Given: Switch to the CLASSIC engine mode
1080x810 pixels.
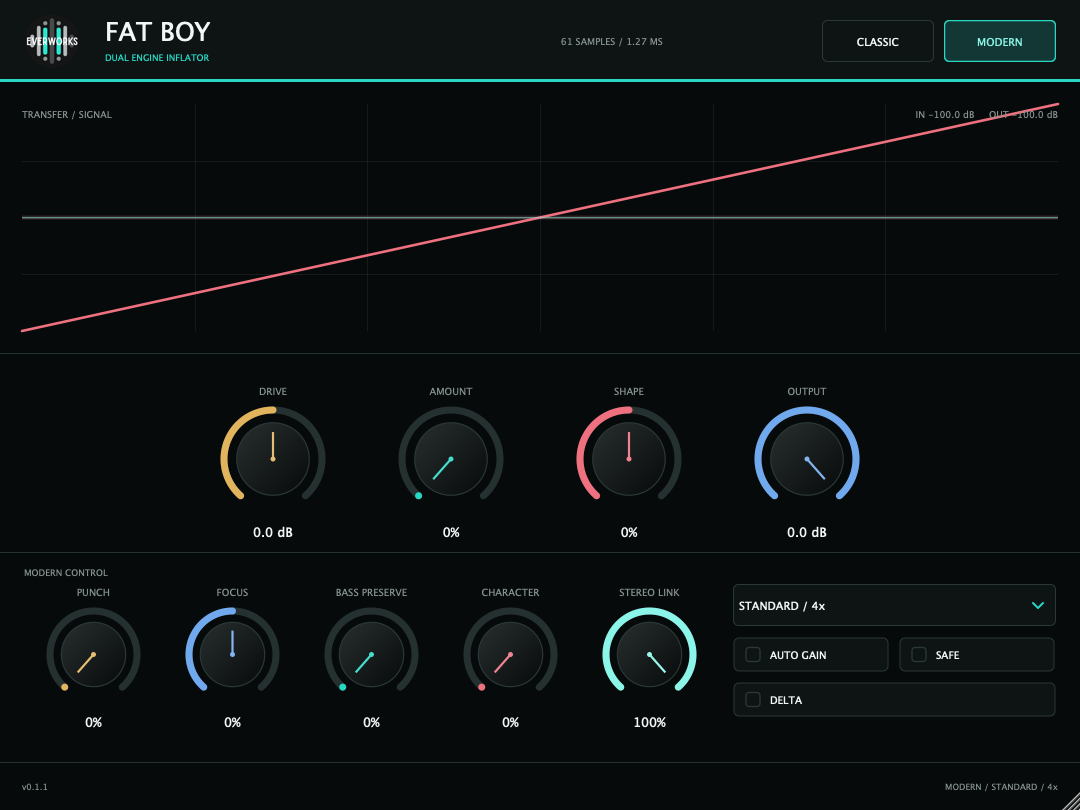Looking at the screenshot, I should [878, 41].
